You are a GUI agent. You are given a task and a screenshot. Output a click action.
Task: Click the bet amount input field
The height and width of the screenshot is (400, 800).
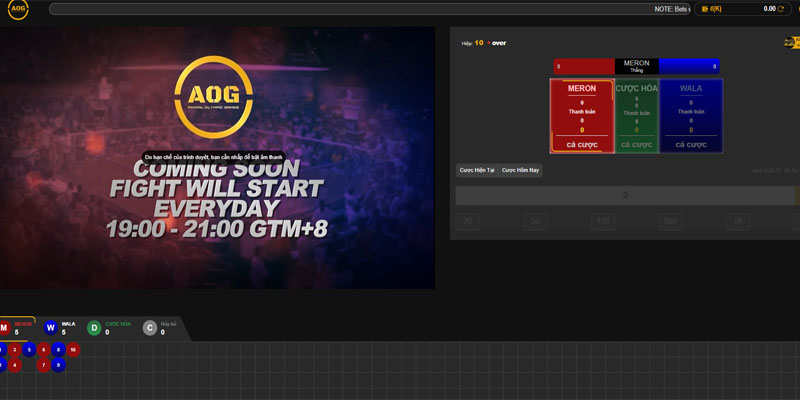[625, 195]
